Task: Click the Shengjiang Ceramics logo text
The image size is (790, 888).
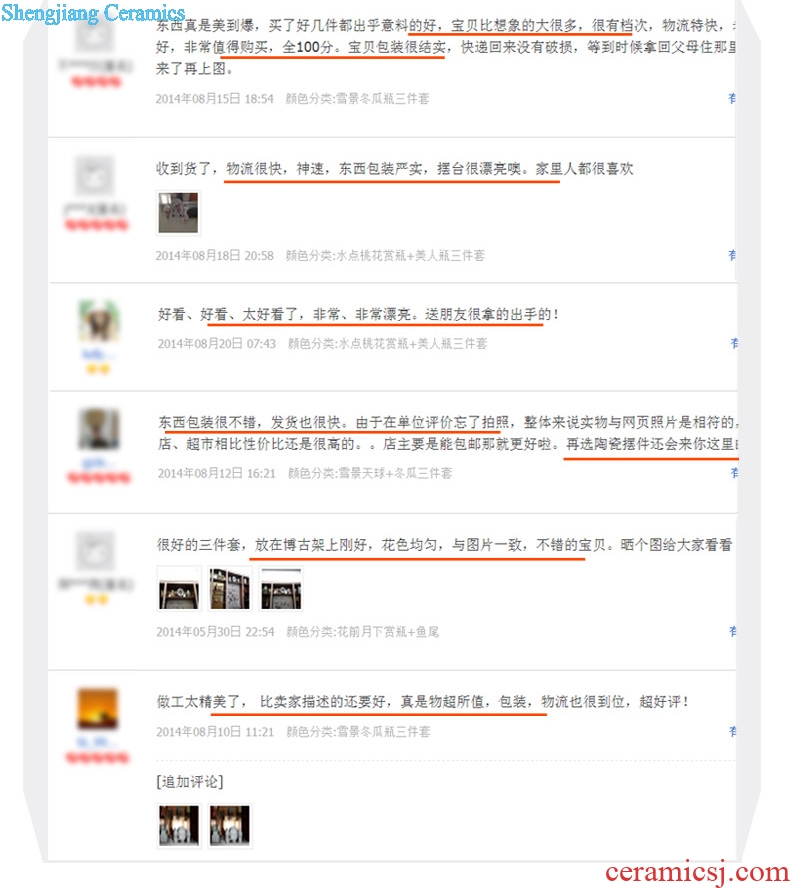Action: (93, 12)
